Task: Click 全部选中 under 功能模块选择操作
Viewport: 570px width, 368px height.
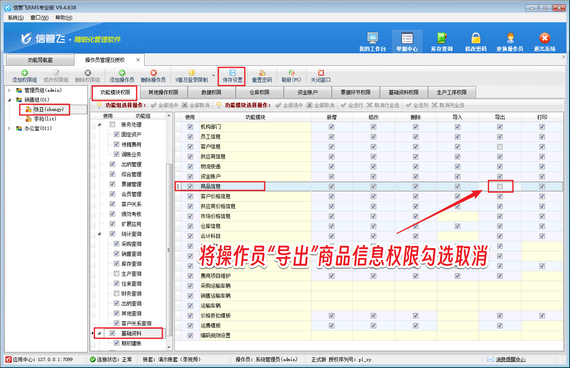Action: coord(289,105)
